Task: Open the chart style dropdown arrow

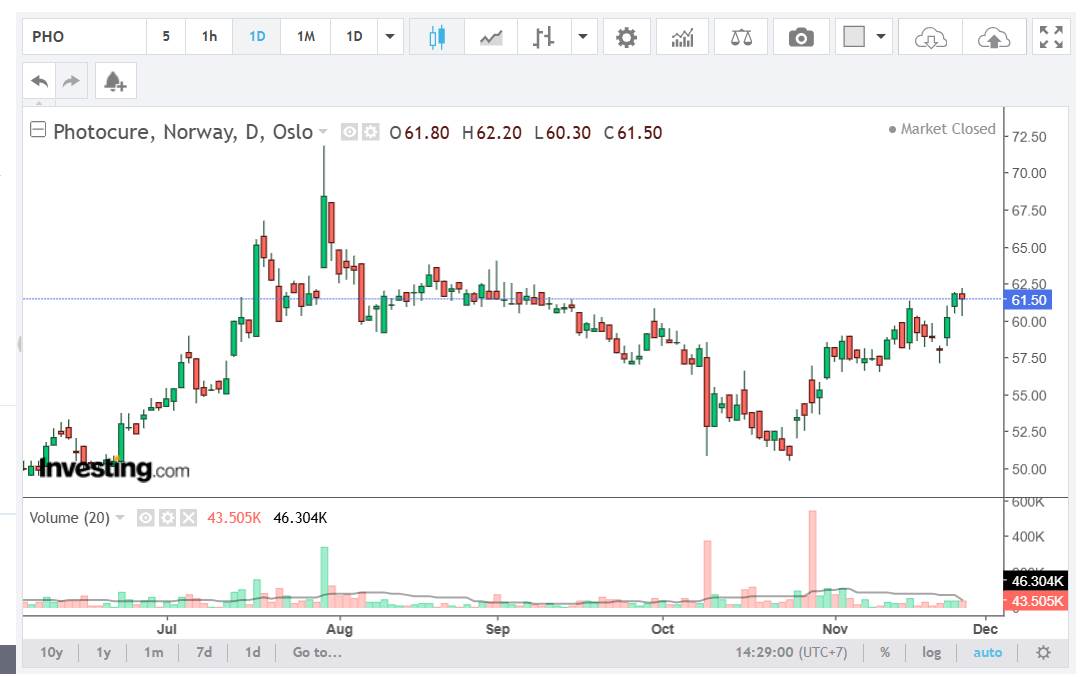Action: 583,37
